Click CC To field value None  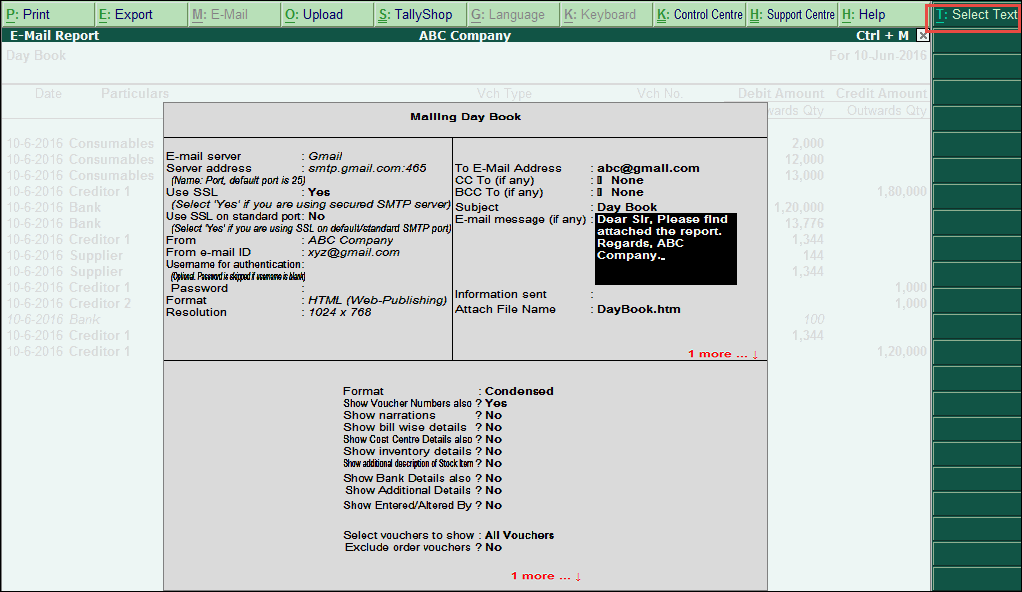pyautogui.click(x=627, y=181)
